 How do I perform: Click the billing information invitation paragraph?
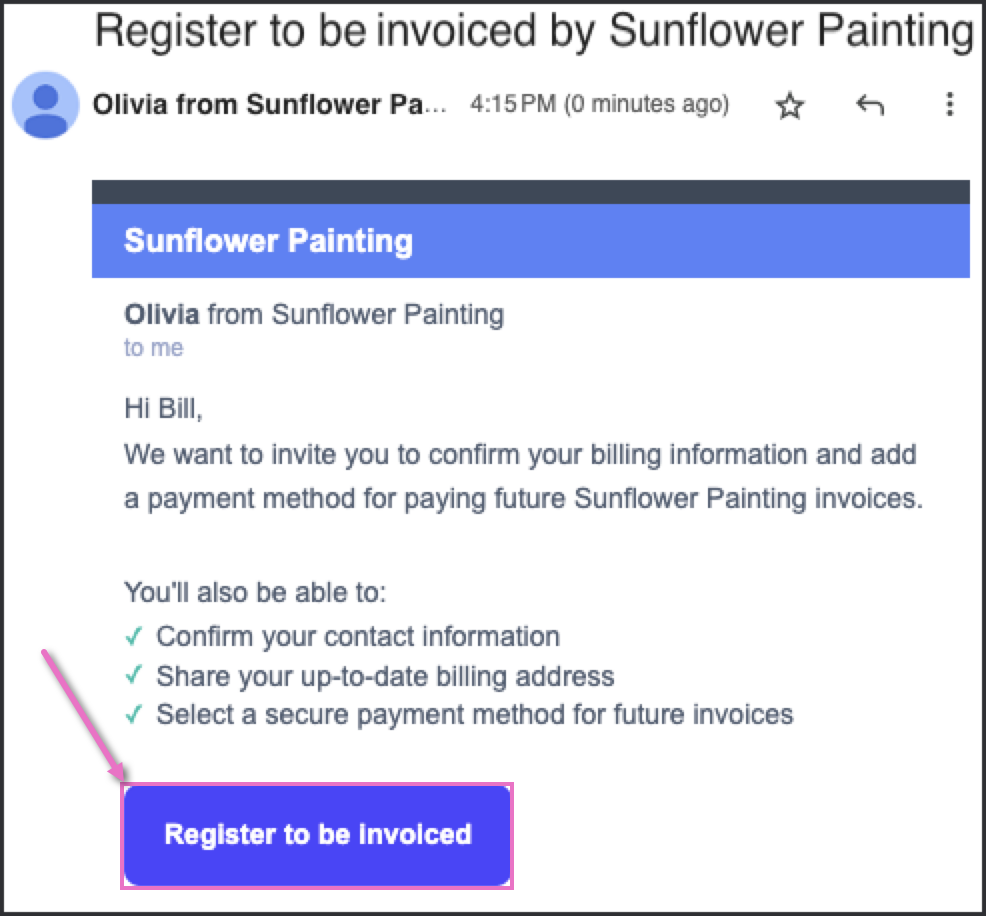[523, 476]
